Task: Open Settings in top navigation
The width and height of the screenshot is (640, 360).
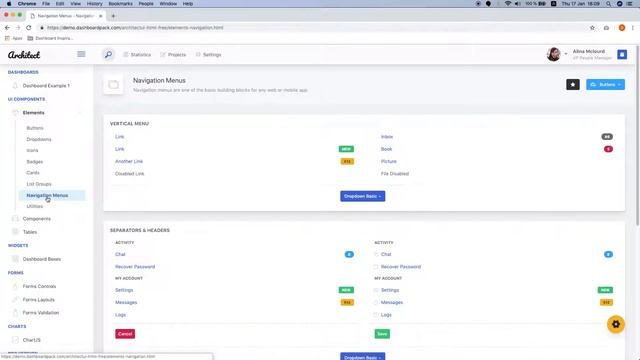Action: (208, 55)
